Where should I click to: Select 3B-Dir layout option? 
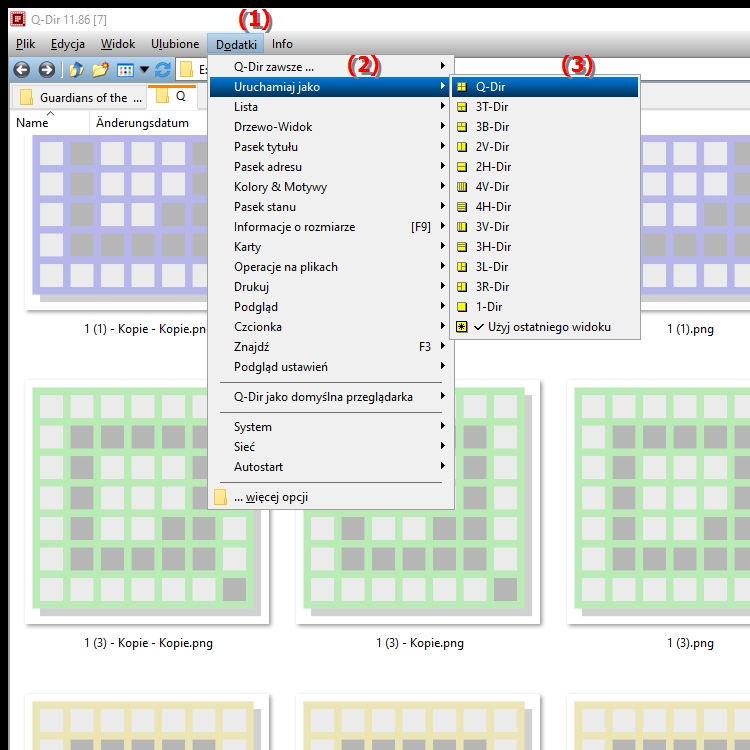point(545,127)
